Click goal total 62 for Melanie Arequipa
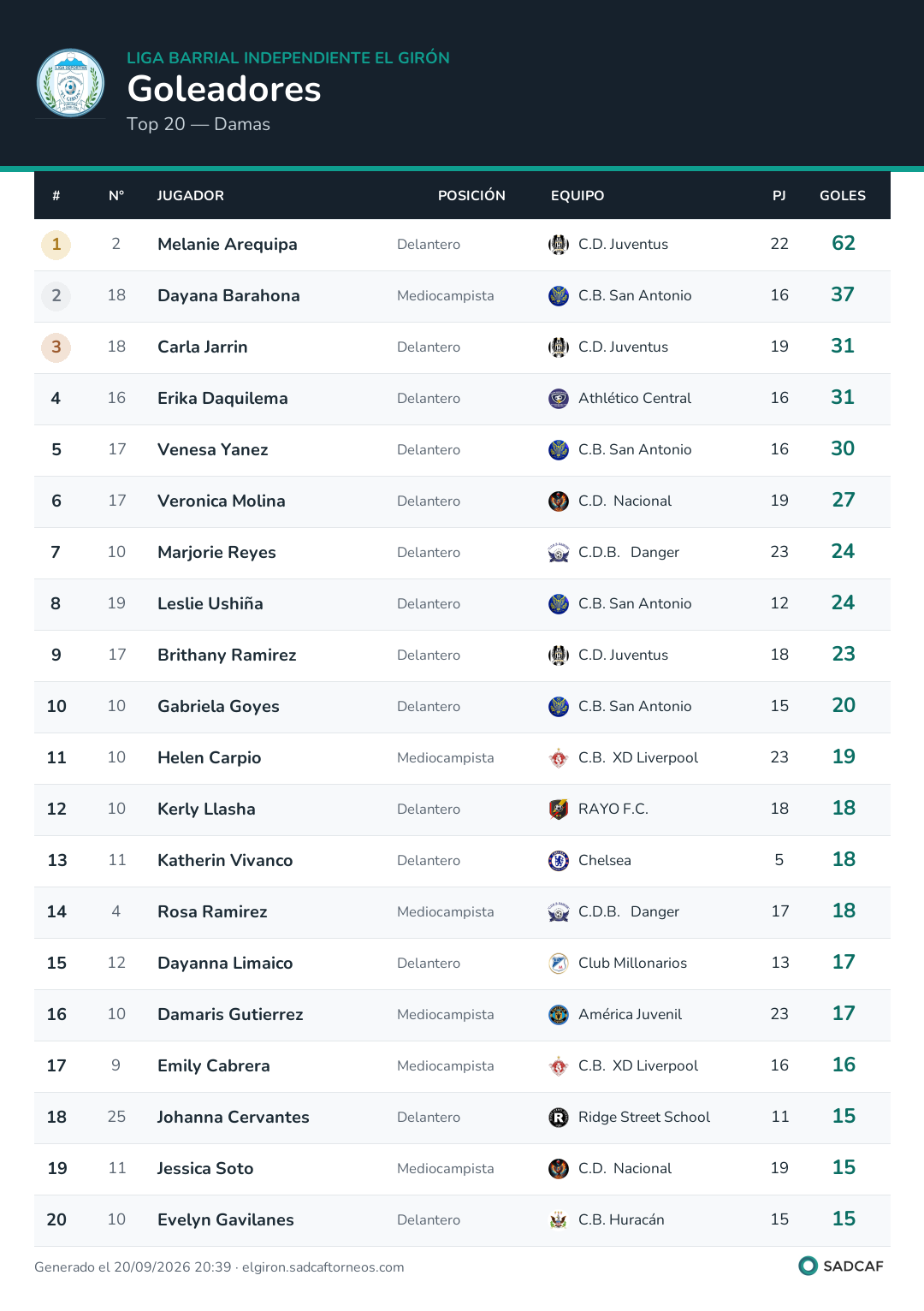The width and height of the screenshot is (924, 1311). pyautogui.click(x=844, y=244)
